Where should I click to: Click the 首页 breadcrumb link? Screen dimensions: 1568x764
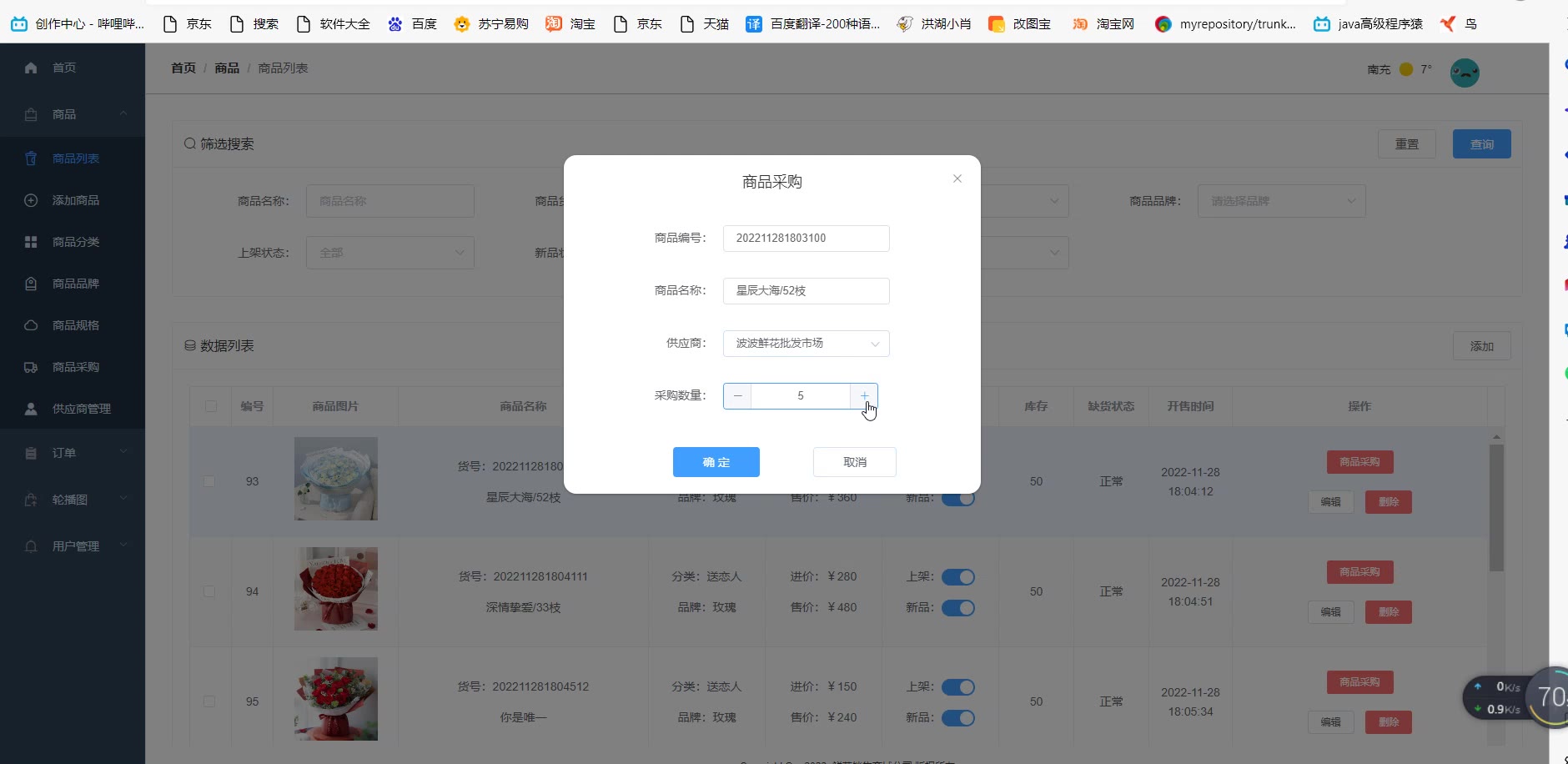tap(183, 68)
